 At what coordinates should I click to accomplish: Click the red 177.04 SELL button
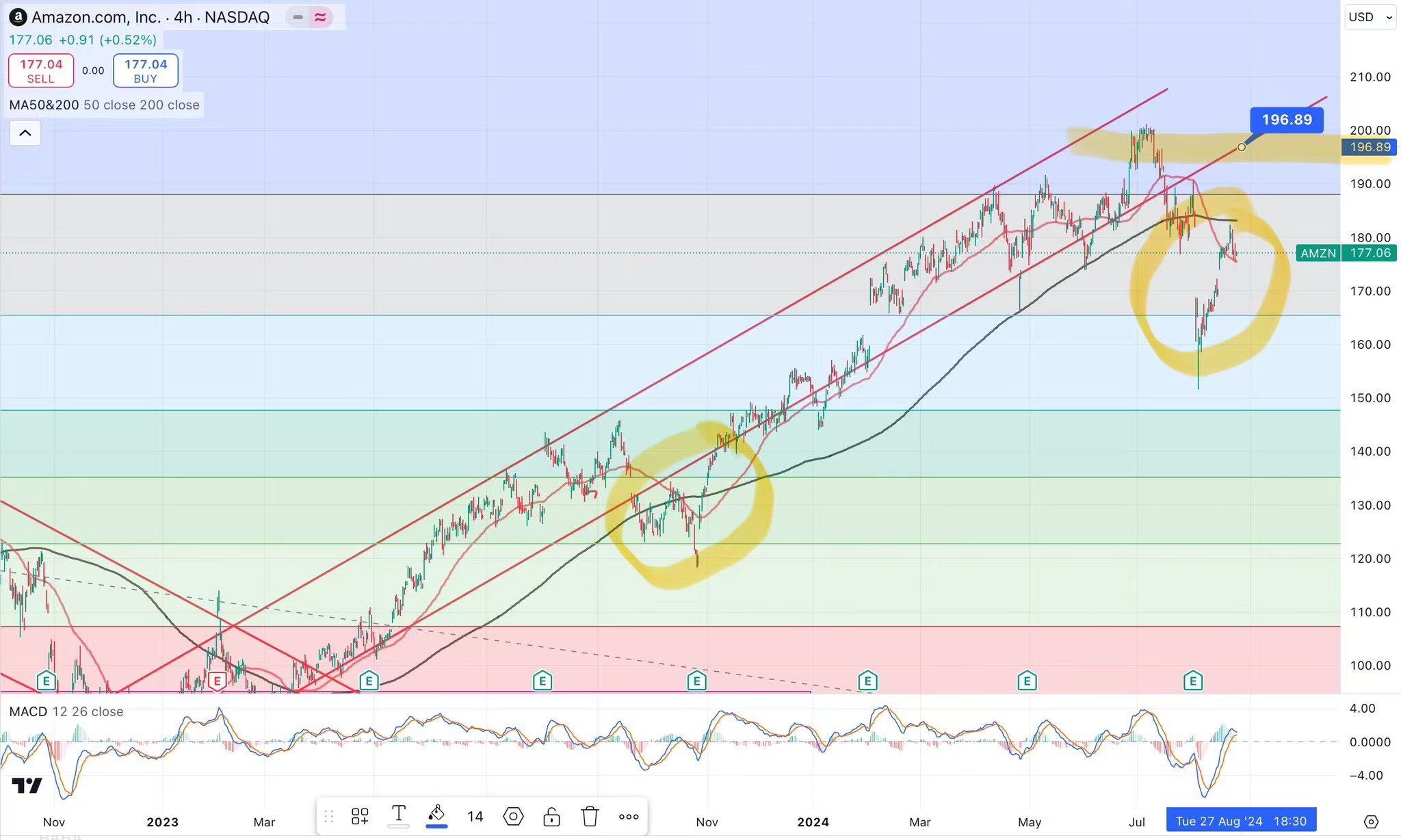tap(41, 70)
